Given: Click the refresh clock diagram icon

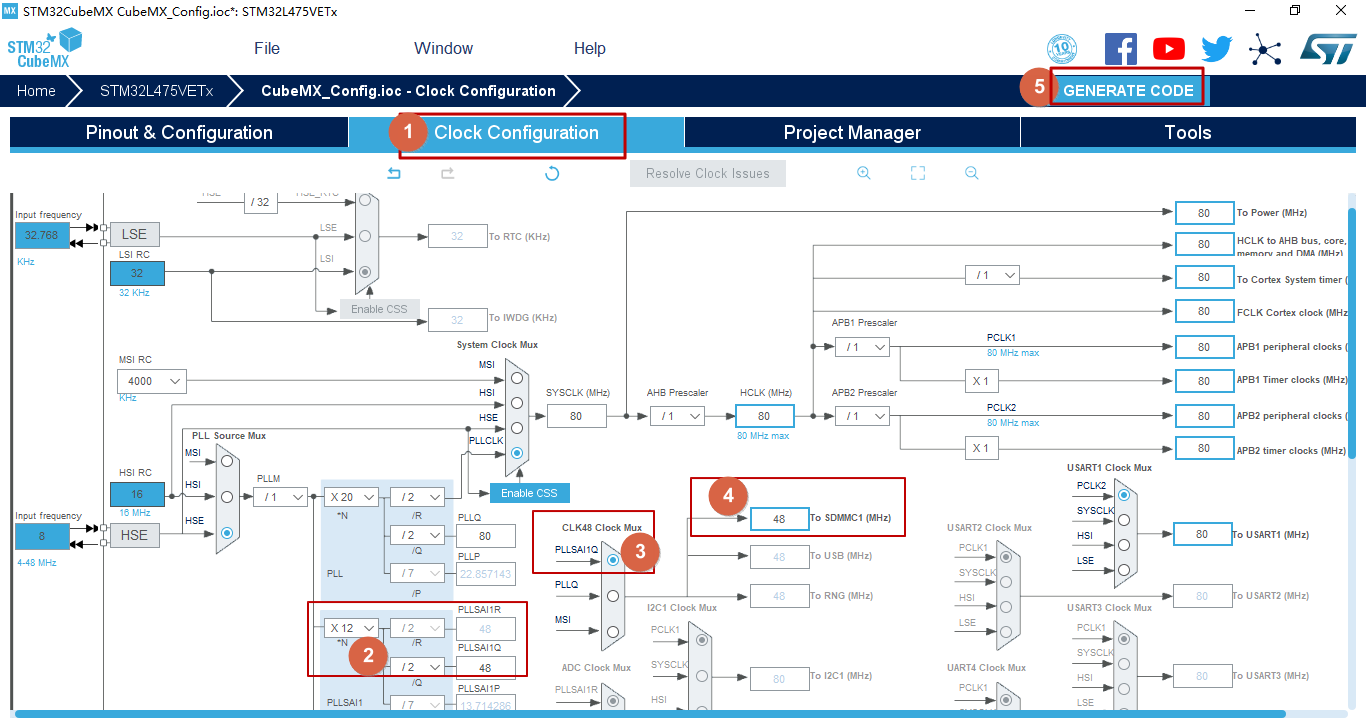Looking at the screenshot, I should coord(552,173).
